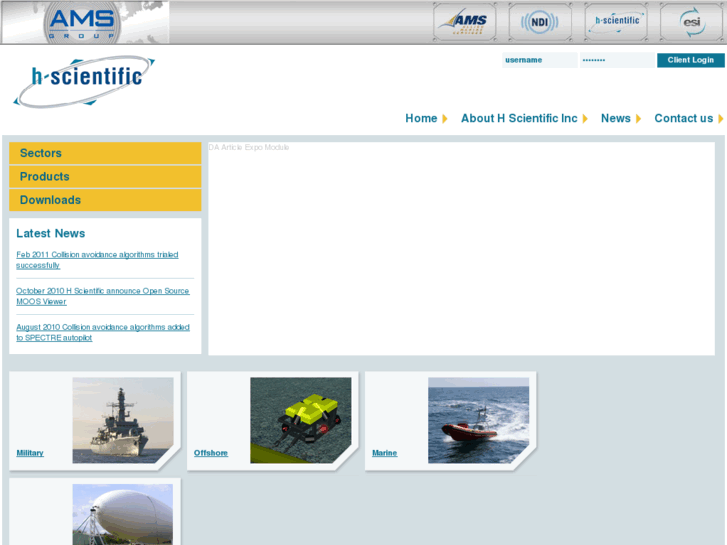Open the Downloads sidebar menu
The height and width of the screenshot is (545, 727).
click(105, 200)
